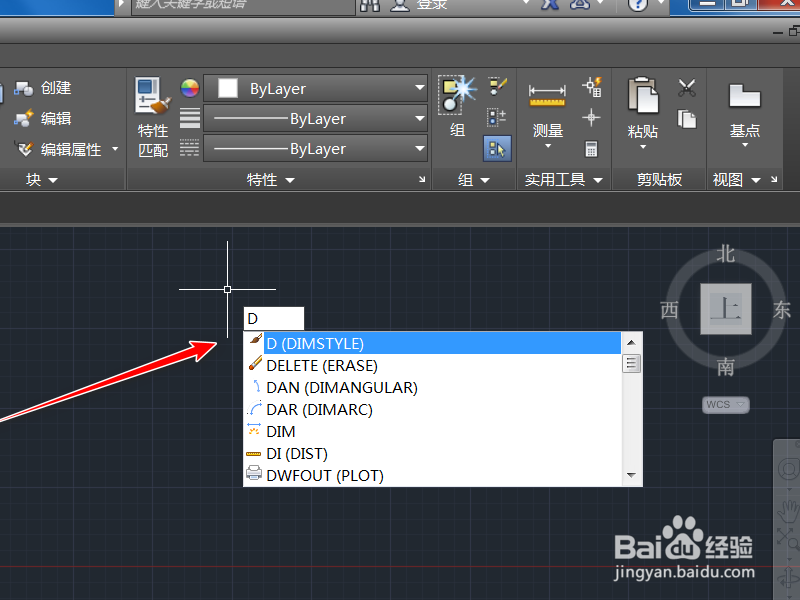
Task: Click the Ungroup icon with pencil
Action: pos(497,87)
